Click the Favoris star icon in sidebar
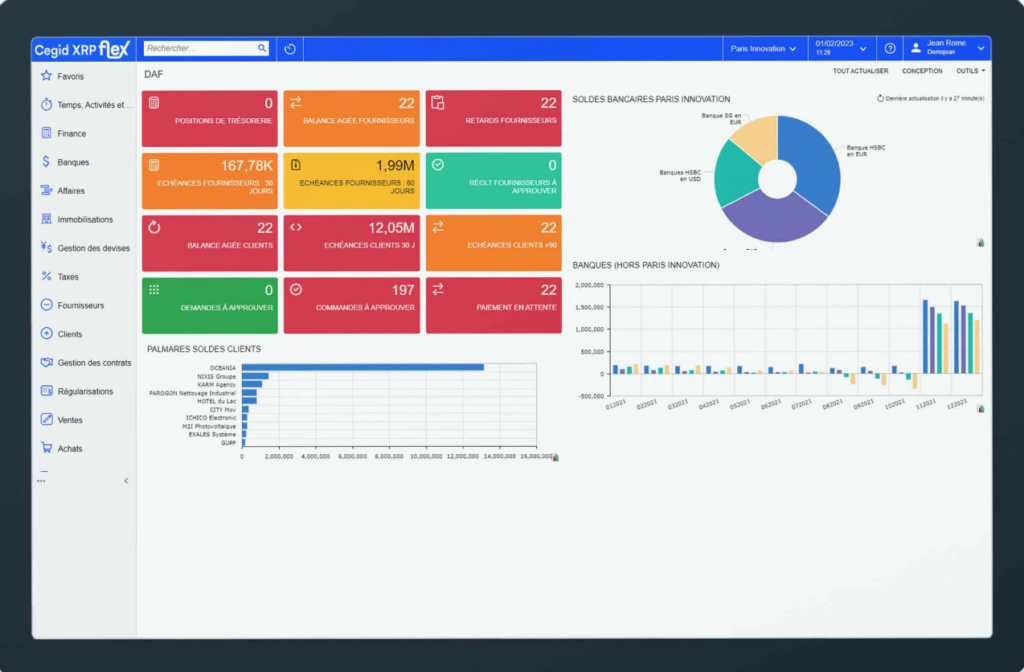This screenshot has height=672, width=1024. pyautogui.click(x=46, y=76)
